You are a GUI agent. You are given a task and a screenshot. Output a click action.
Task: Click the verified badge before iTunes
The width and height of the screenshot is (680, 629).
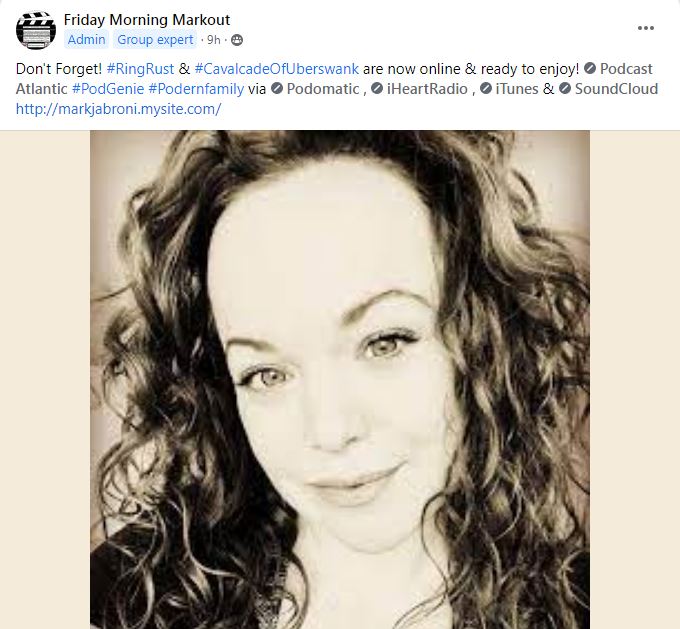[486, 88]
